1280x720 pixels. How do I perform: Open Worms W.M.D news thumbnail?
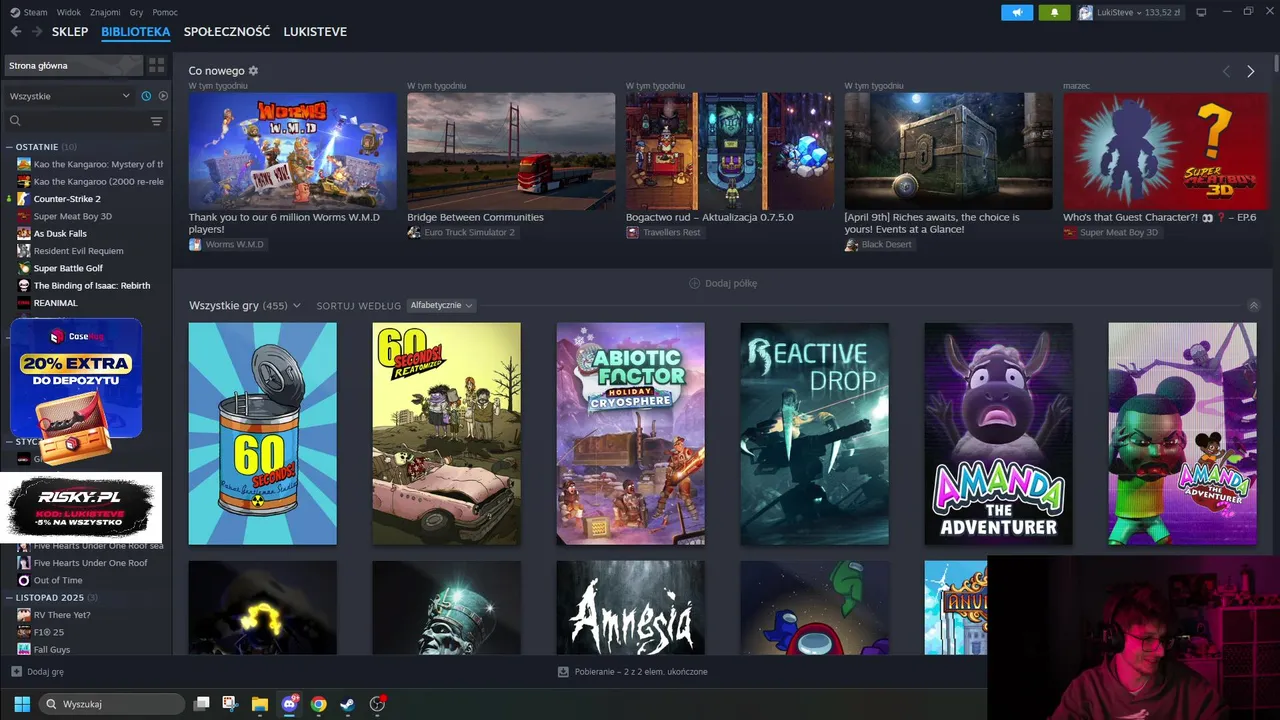pos(292,151)
